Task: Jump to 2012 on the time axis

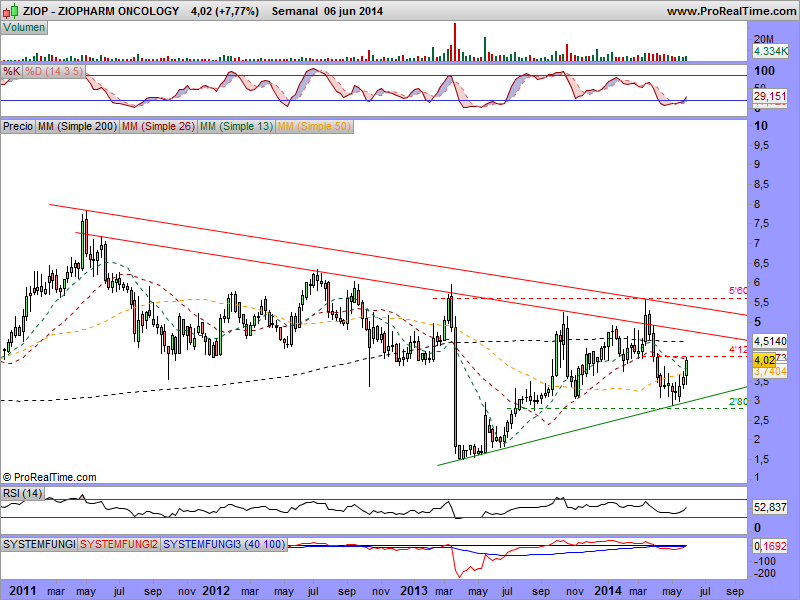Action: click(x=216, y=591)
